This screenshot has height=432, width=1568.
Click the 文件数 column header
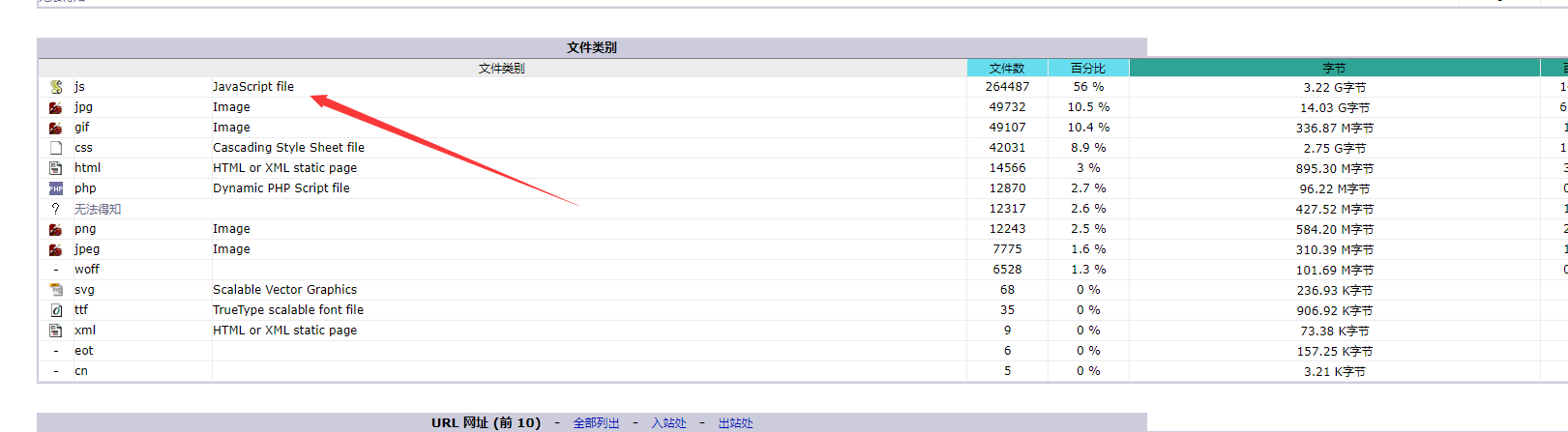point(1007,68)
